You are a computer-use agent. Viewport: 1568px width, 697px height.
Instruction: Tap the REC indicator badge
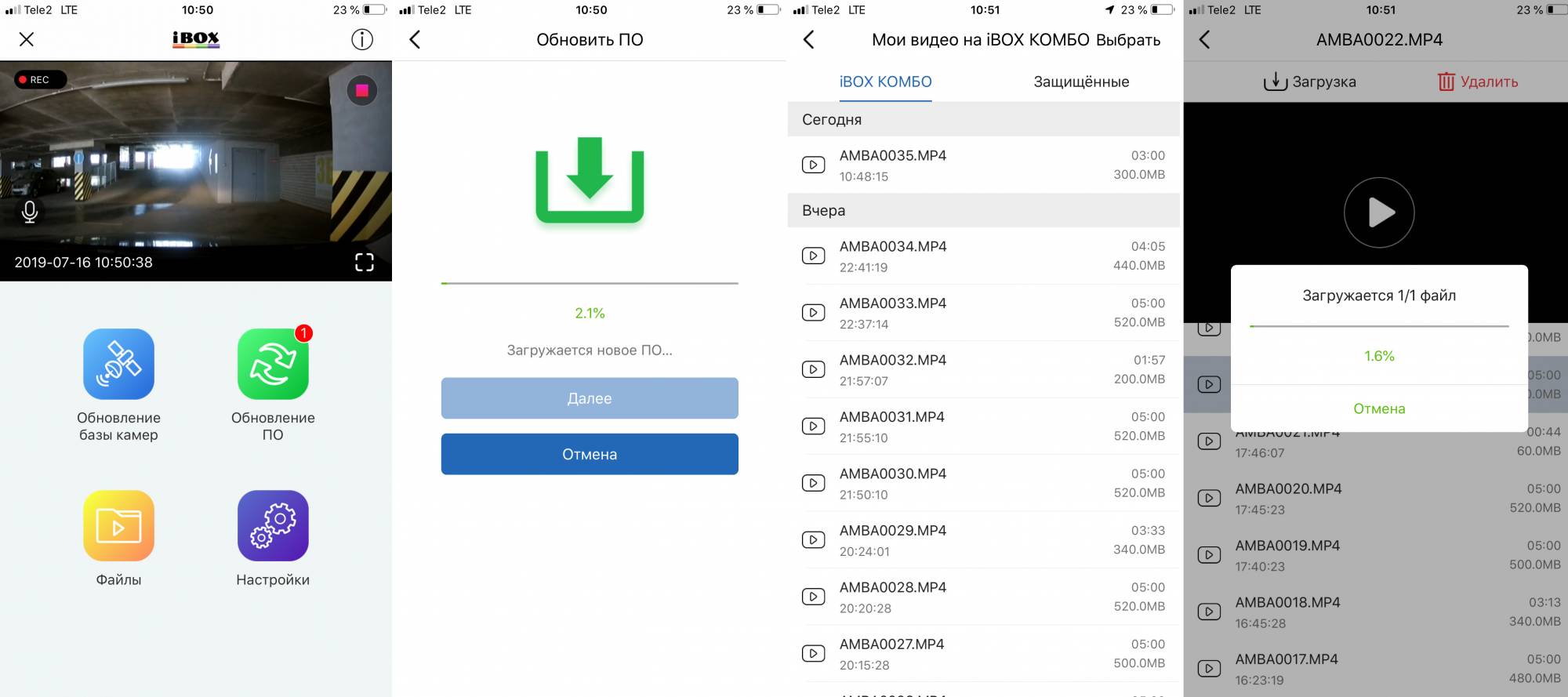click(39, 80)
